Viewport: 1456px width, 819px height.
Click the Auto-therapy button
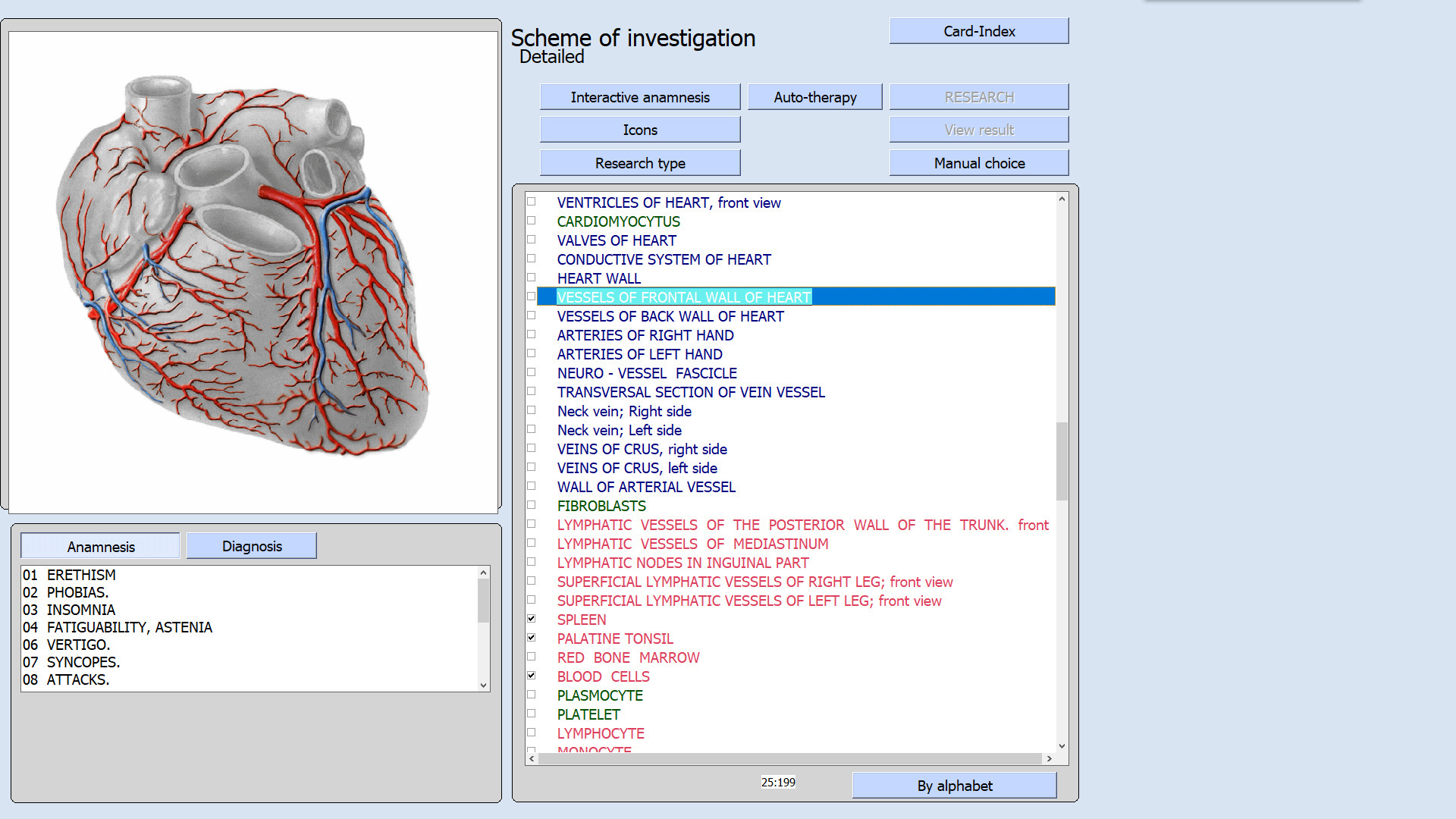(x=814, y=97)
